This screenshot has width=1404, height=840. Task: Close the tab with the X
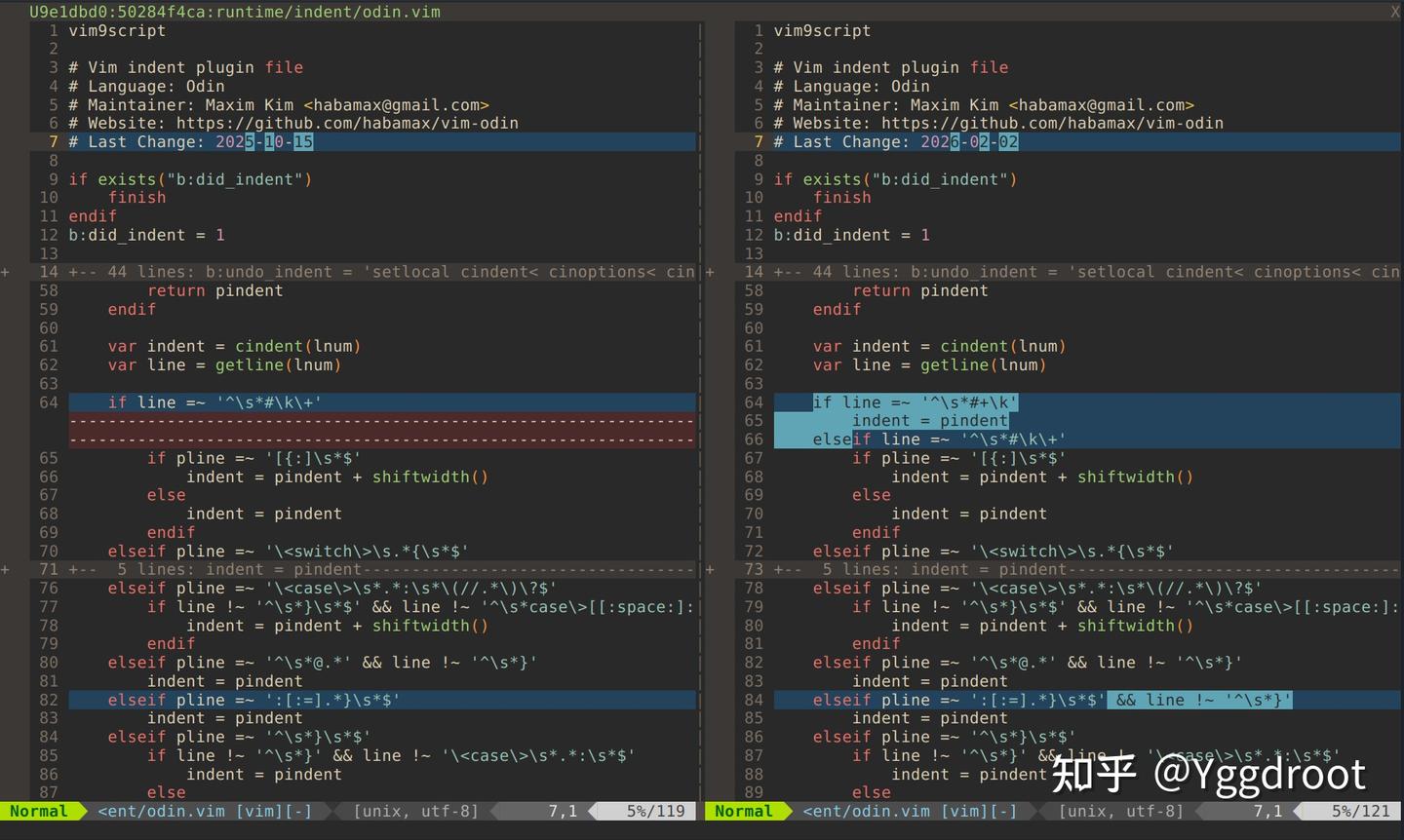(x=1395, y=12)
